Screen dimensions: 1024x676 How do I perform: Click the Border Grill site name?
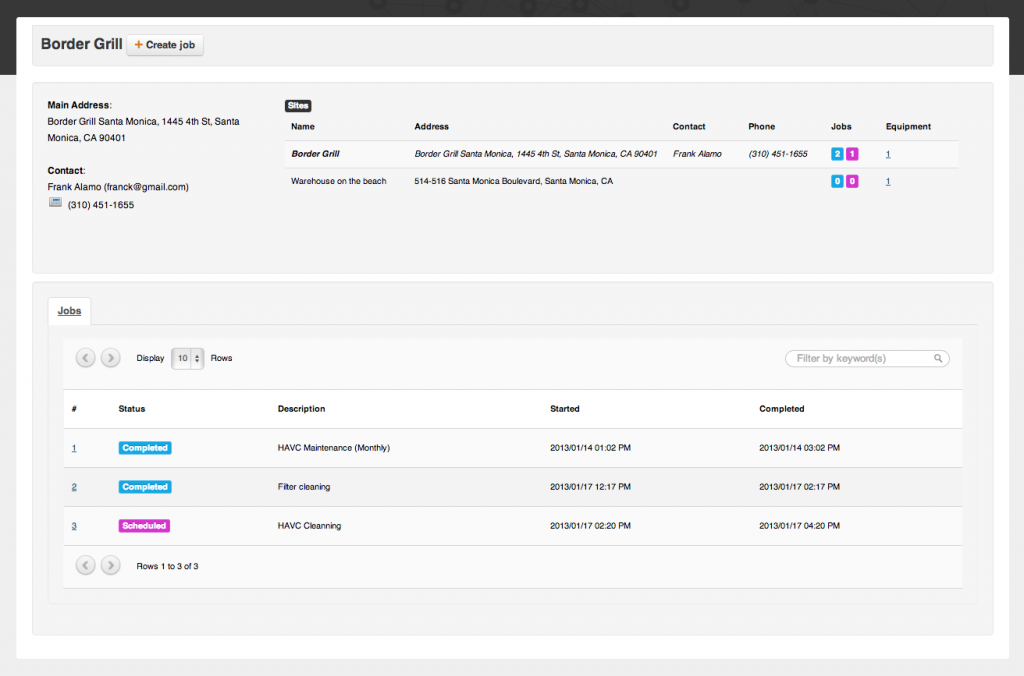coord(315,154)
